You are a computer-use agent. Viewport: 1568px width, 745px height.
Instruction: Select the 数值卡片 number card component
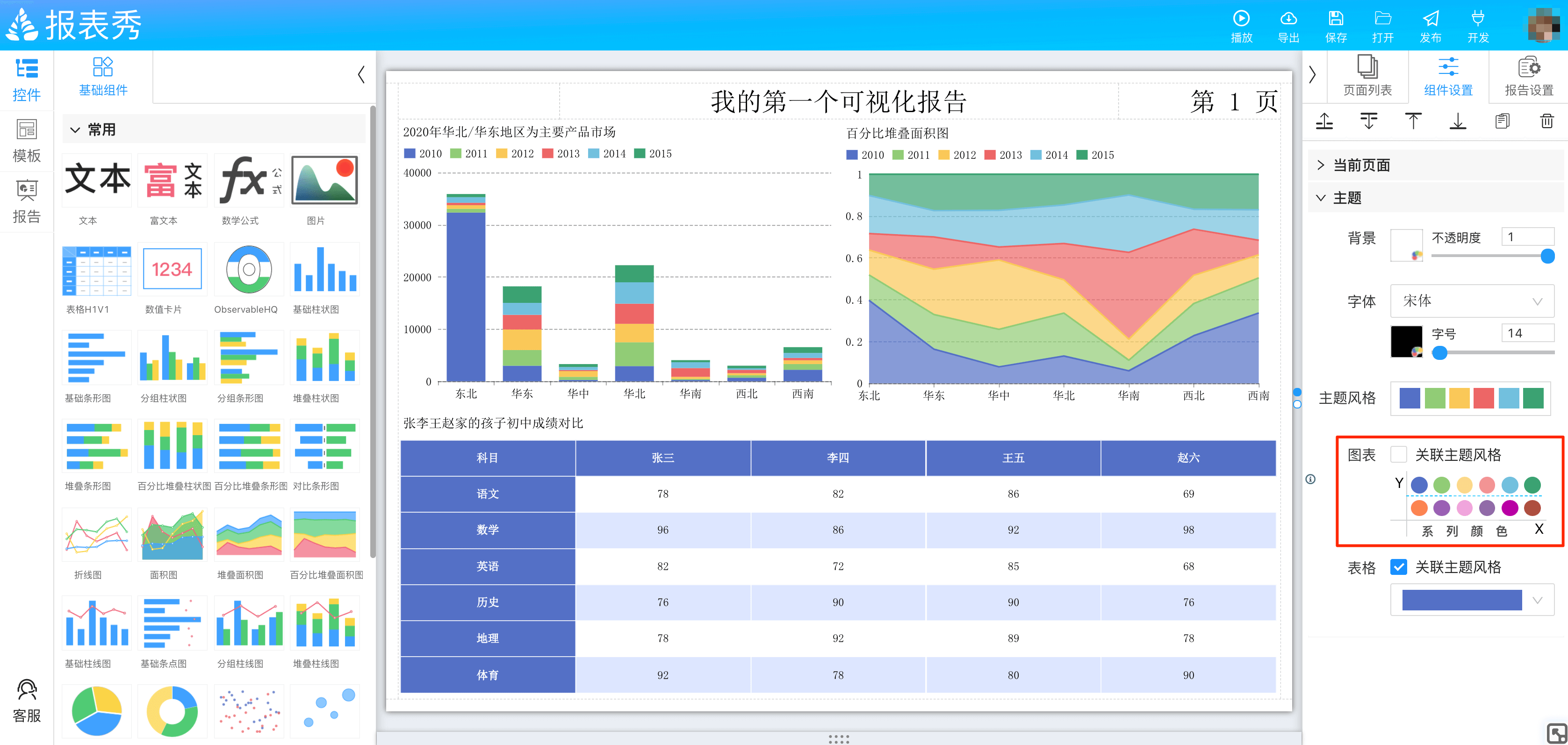[x=172, y=269]
